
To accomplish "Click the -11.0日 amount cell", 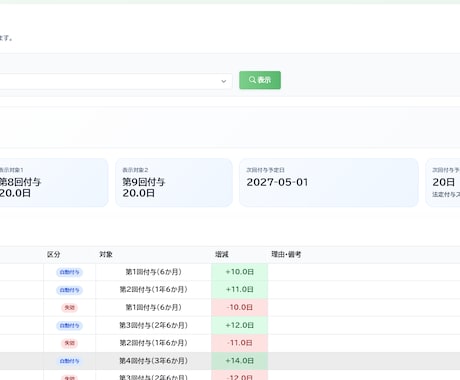I will point(239,343).
